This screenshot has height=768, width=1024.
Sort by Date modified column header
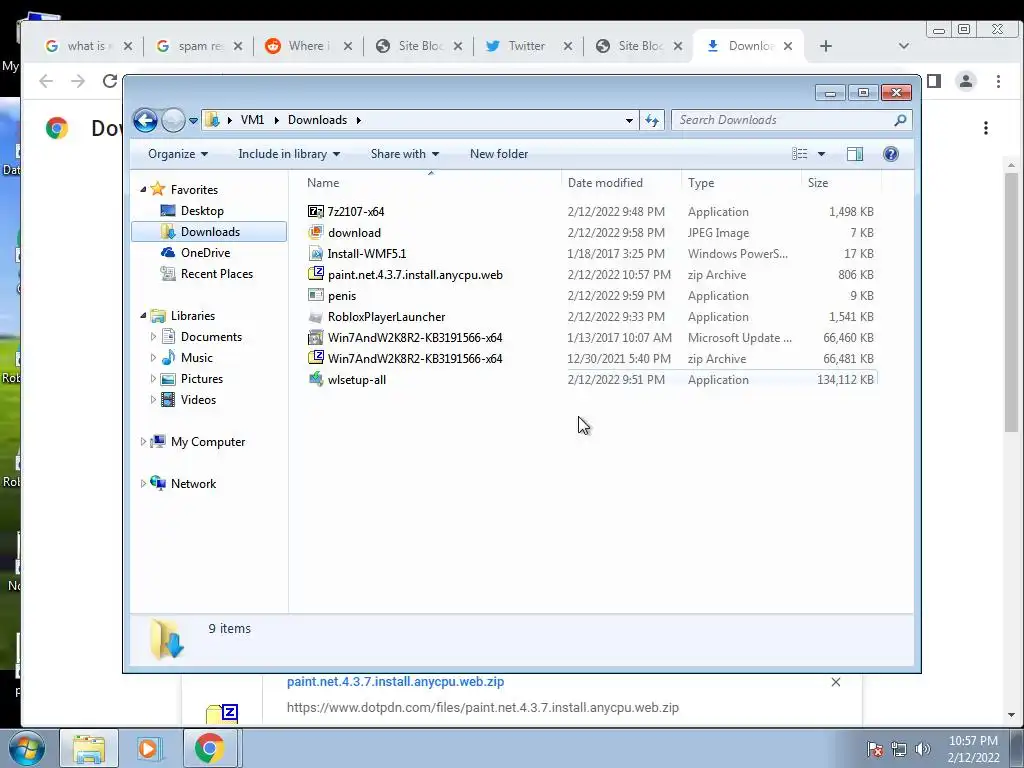tap(621, 183)
